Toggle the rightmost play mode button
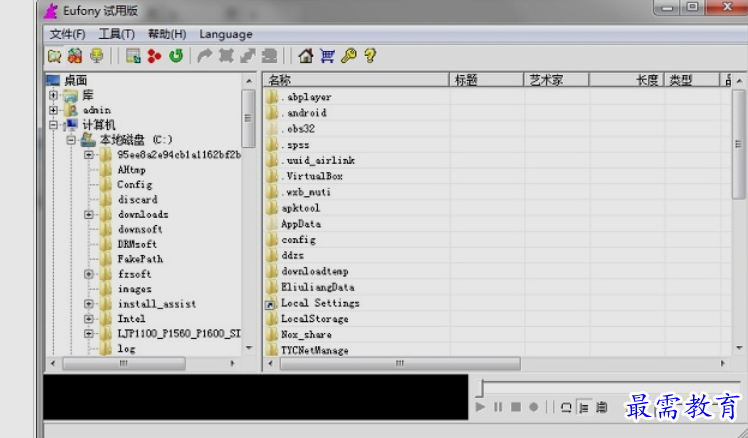 click(602, 407)
